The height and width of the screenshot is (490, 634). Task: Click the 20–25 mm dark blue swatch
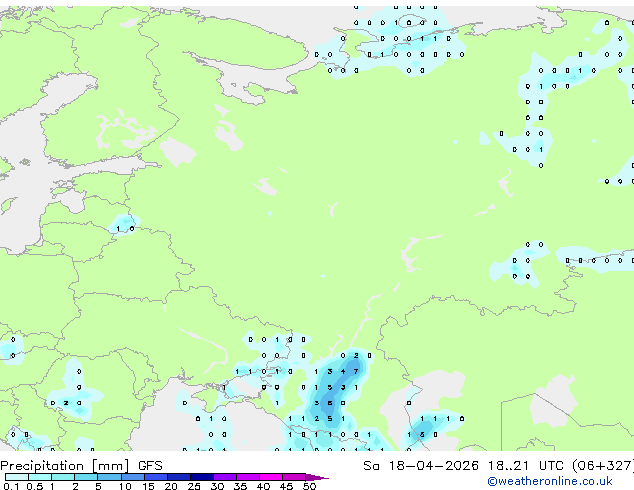coord(179,477)
